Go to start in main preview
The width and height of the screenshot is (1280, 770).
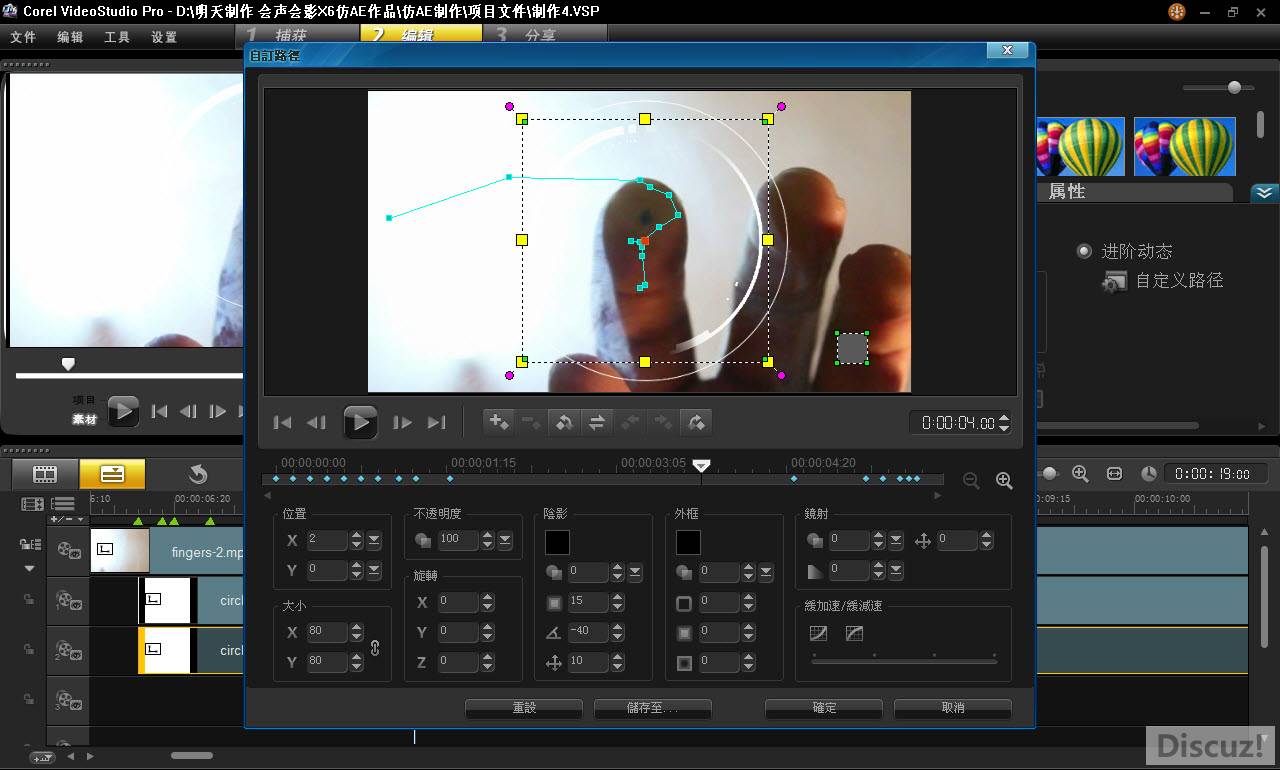point(159,411)
